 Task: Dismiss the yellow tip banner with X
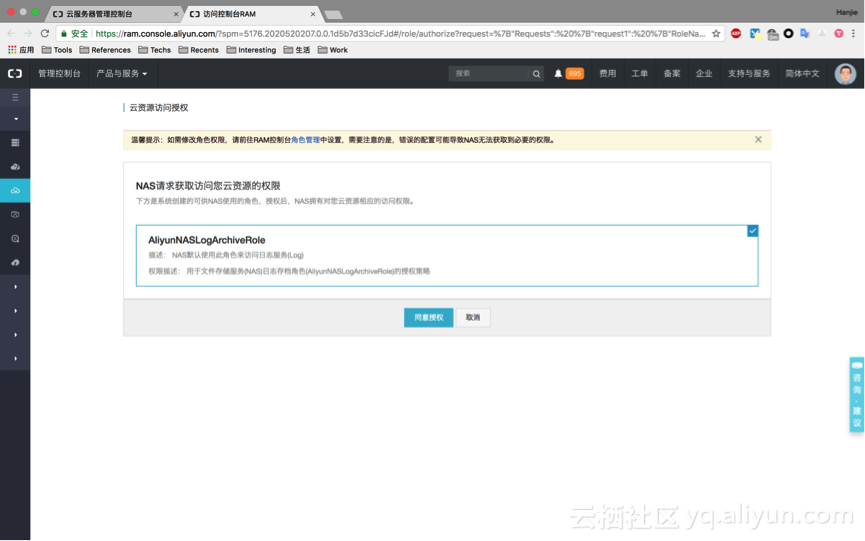(x=759, y=140)
